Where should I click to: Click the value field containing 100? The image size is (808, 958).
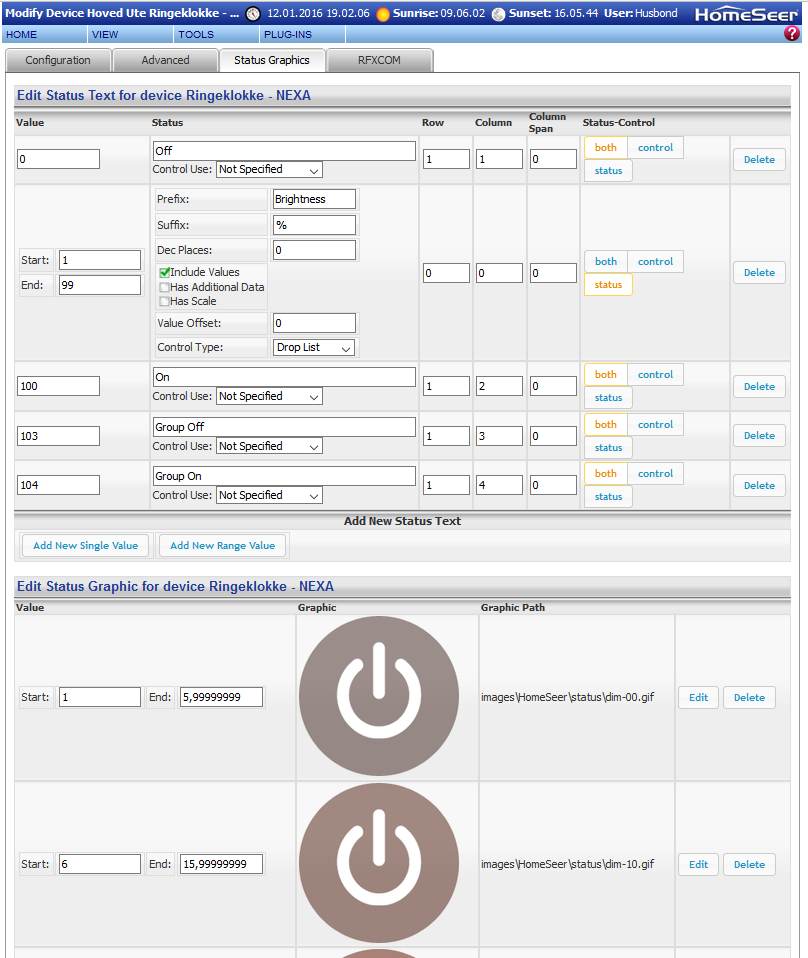[59, 386]
